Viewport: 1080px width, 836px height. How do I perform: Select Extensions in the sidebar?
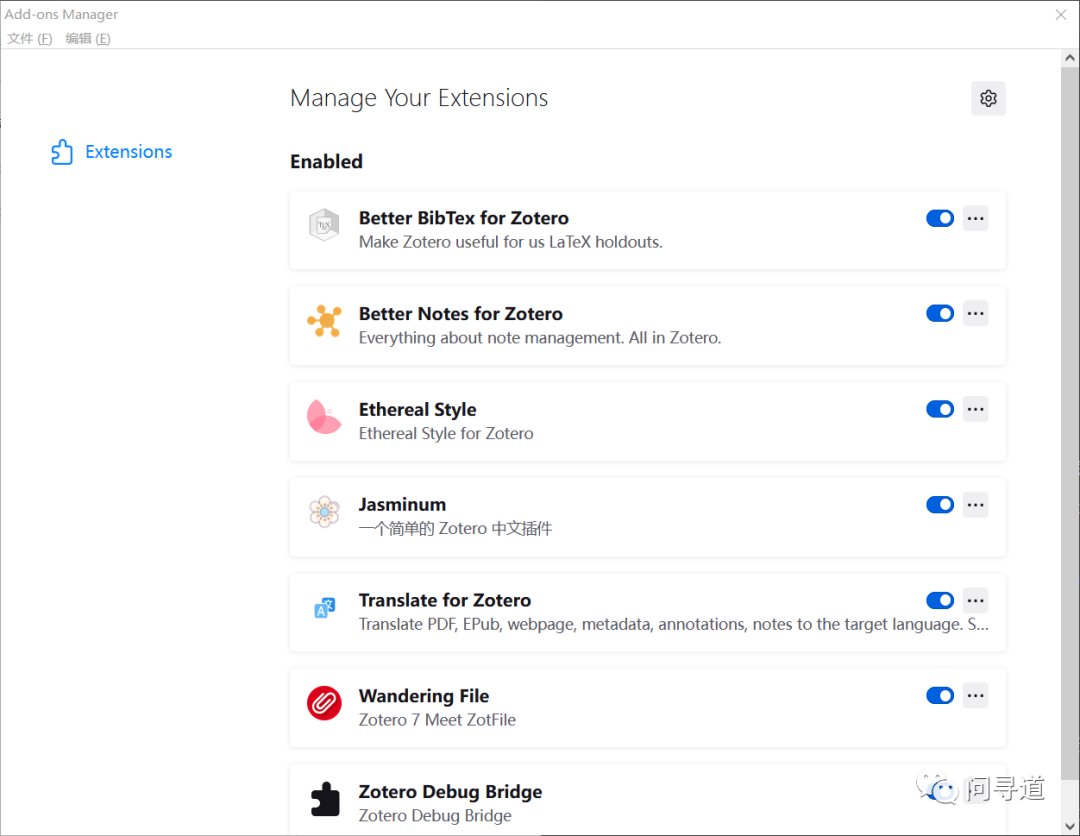tap(112, 152)
